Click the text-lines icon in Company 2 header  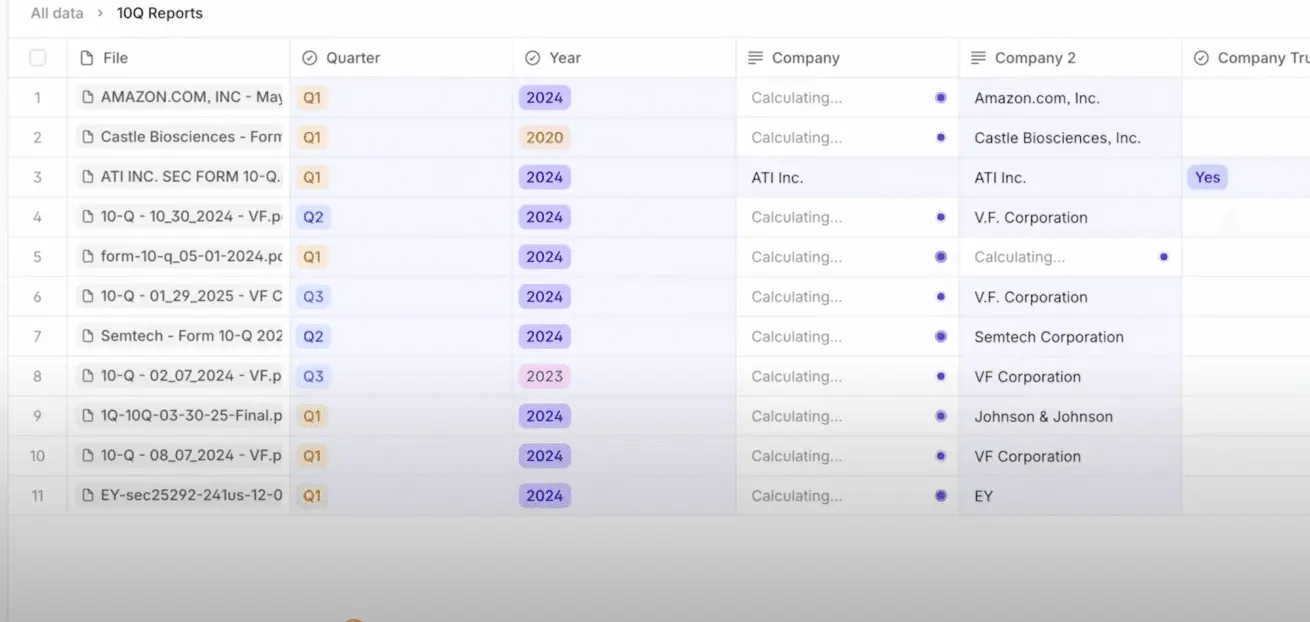click(979, 58)
